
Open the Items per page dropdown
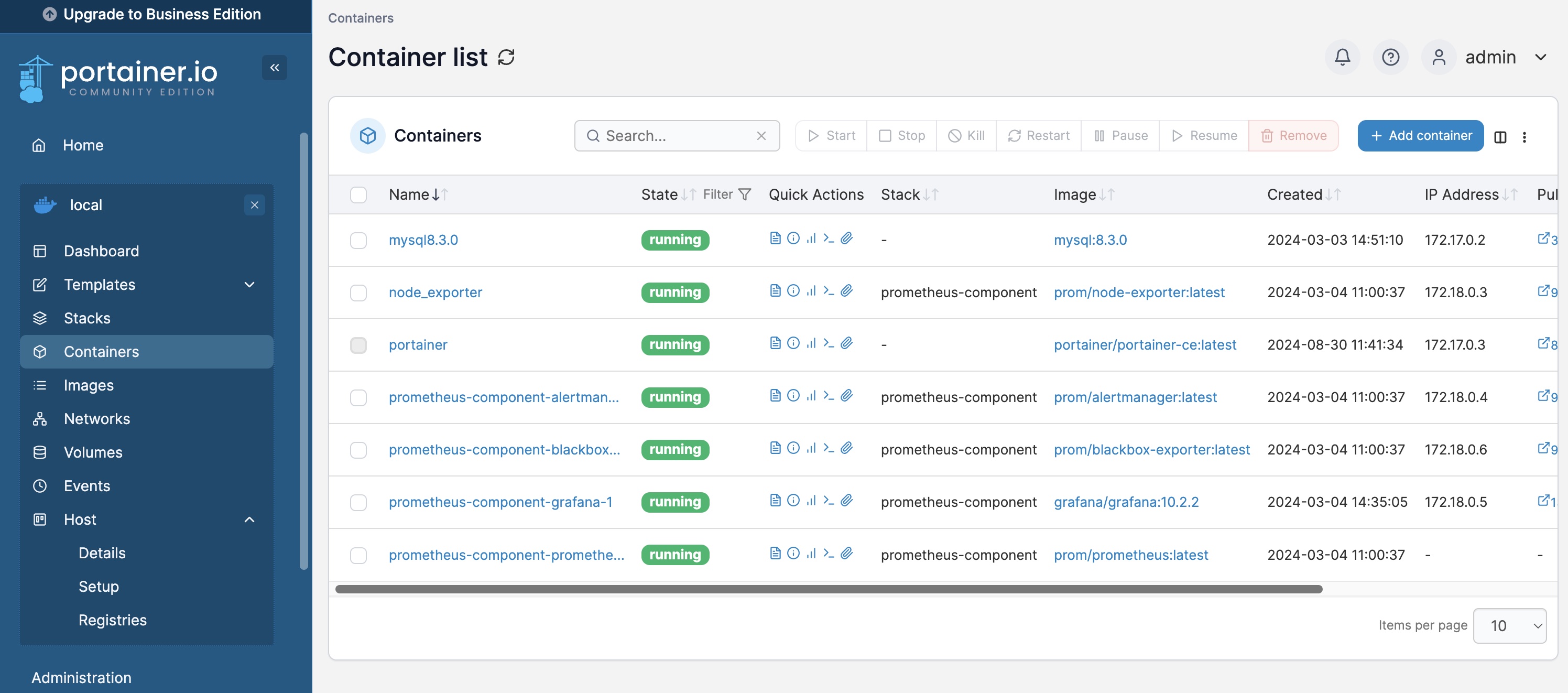click(1509, 625)
